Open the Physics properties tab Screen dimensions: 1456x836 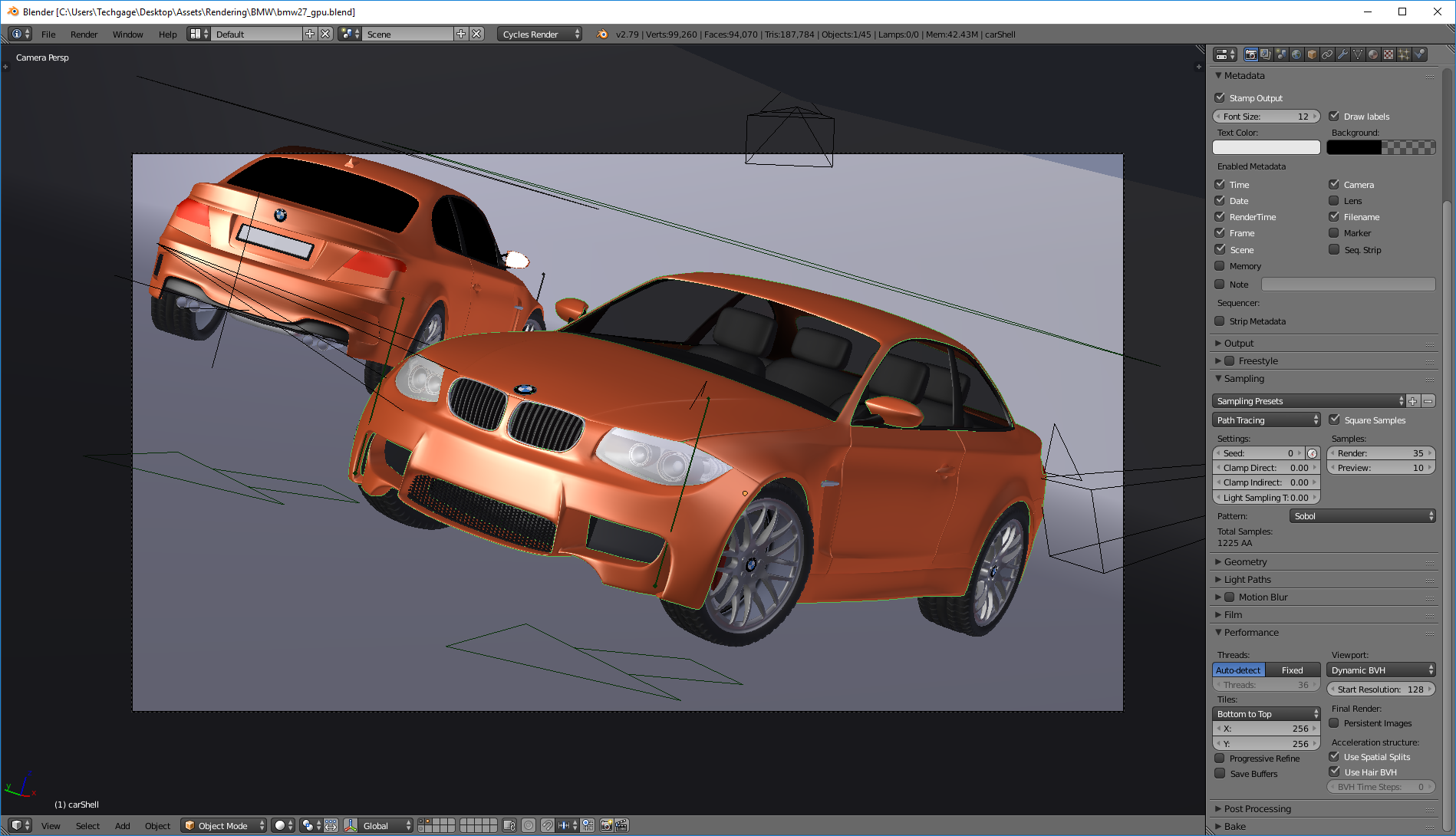tap(1420, 54)
